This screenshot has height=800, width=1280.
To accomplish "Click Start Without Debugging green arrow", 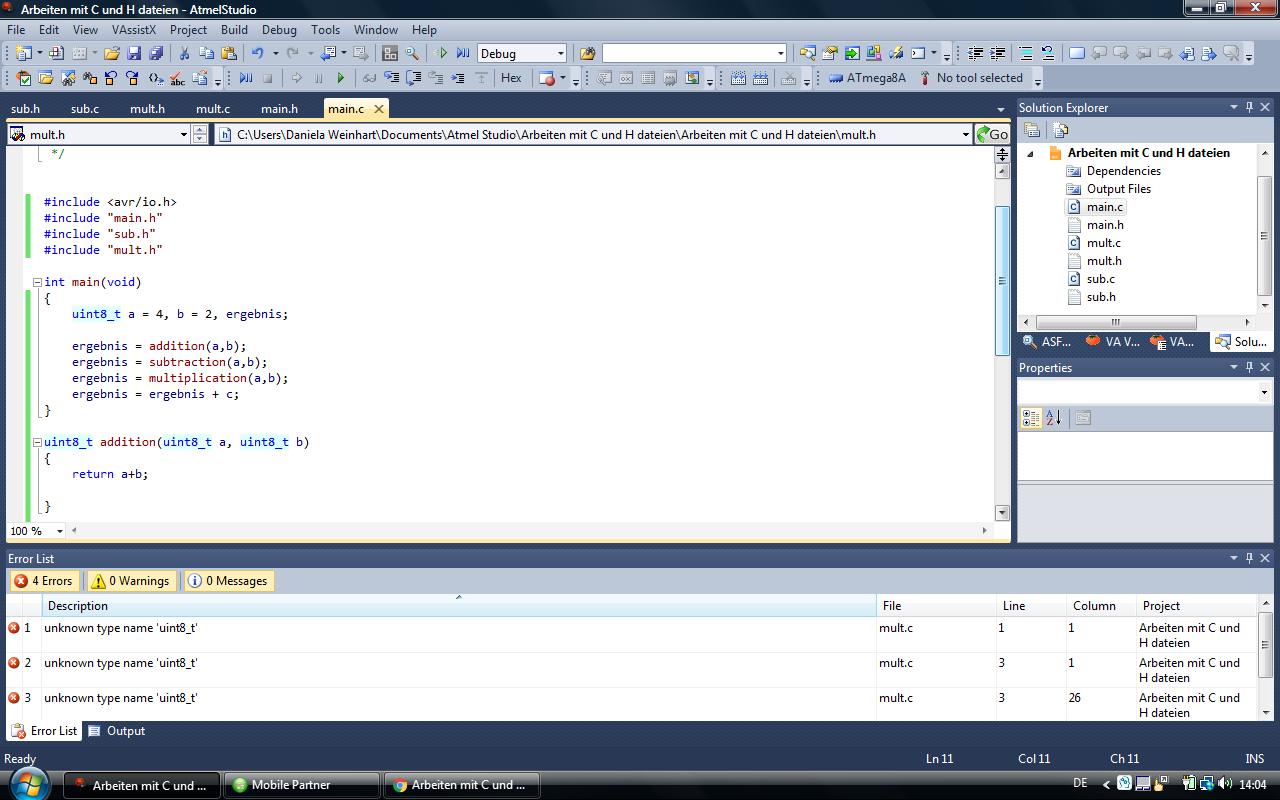I will [x=441, y=53].
